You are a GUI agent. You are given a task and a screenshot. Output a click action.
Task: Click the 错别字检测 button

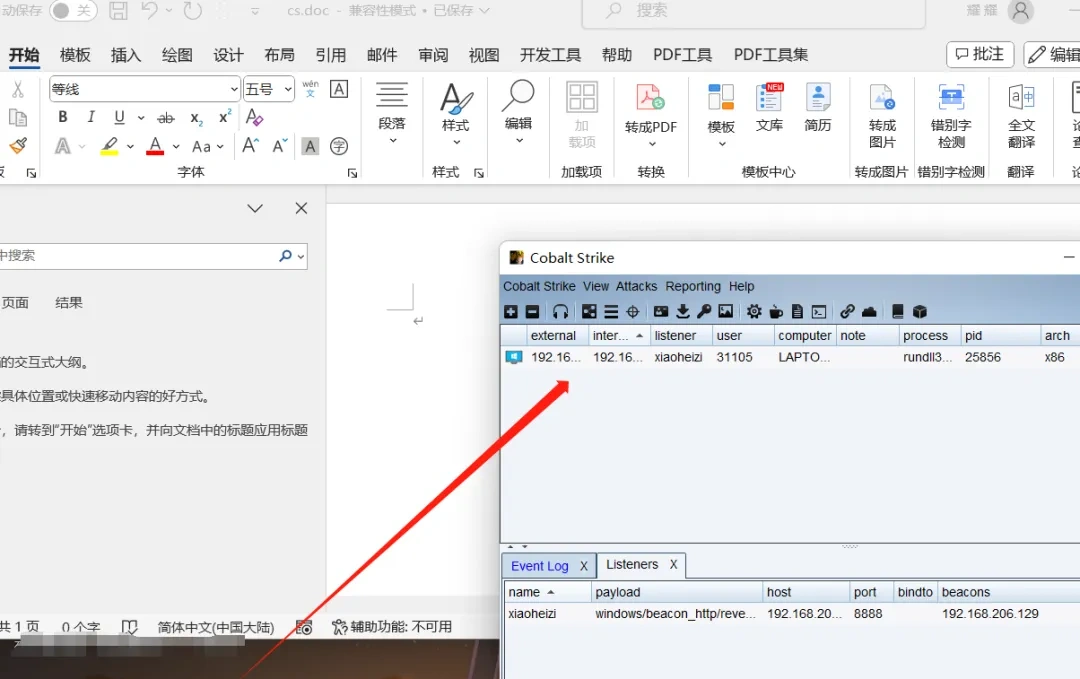click(x=951, y=116)
